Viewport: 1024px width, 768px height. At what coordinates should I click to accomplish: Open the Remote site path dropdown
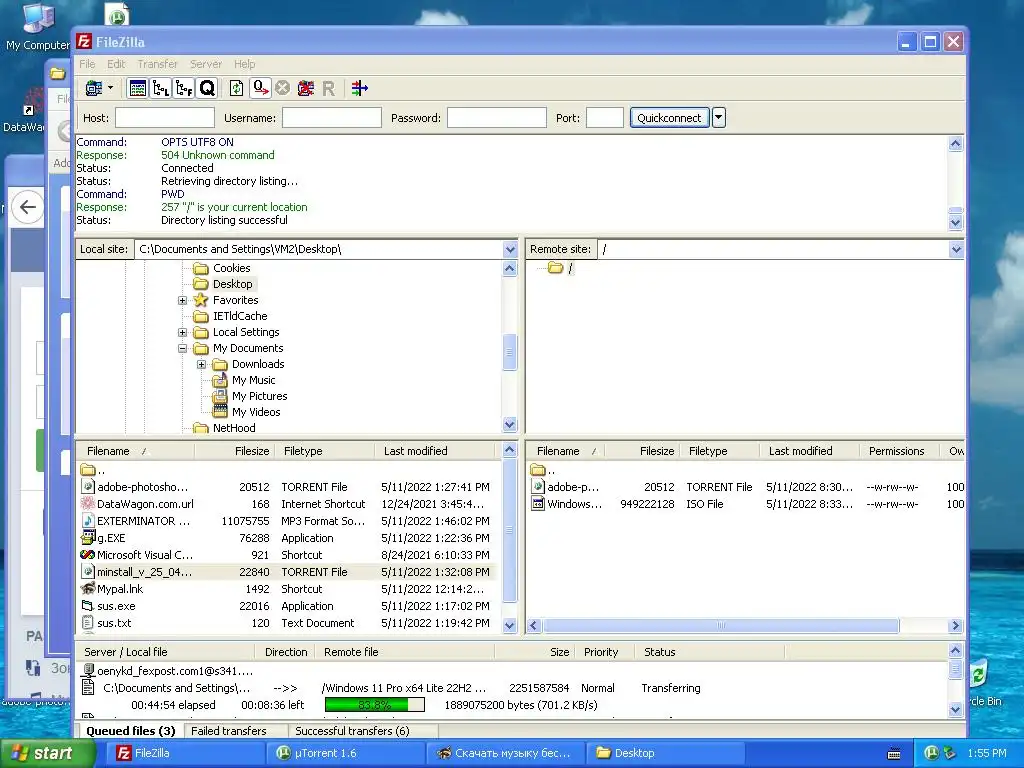[956, 249]
